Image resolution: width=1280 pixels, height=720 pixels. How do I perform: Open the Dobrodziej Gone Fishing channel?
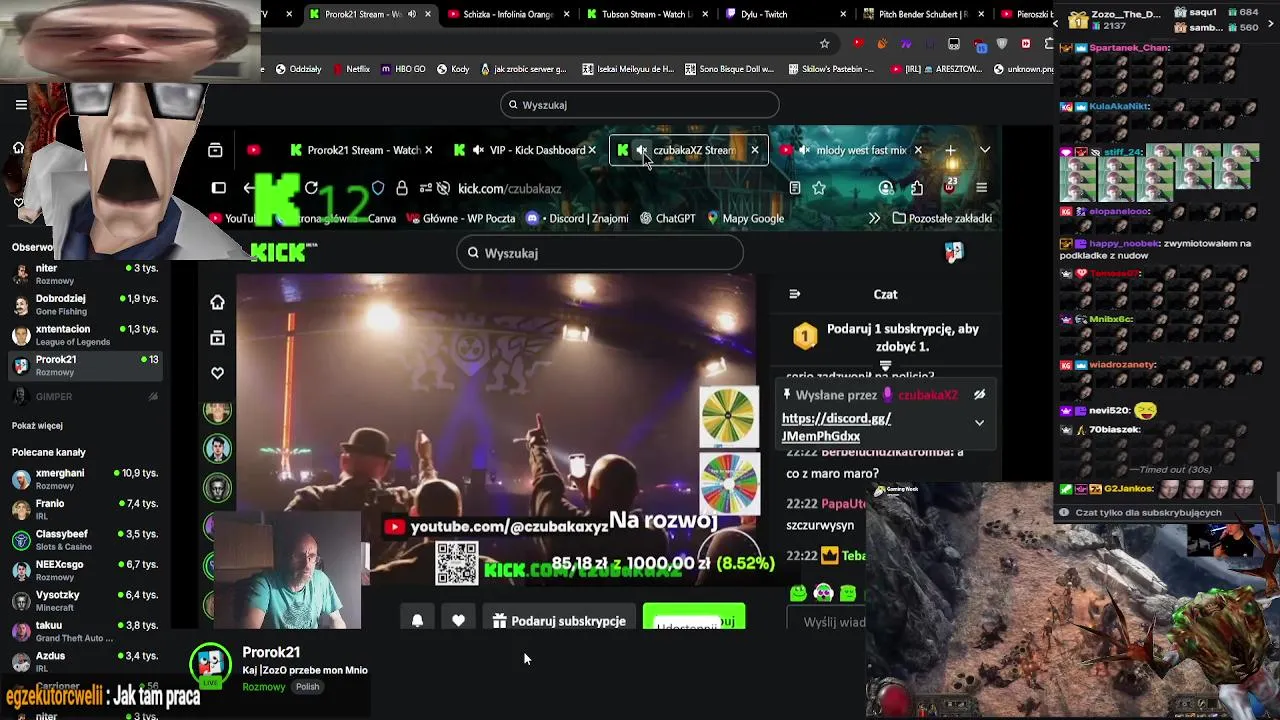[85, 305]
